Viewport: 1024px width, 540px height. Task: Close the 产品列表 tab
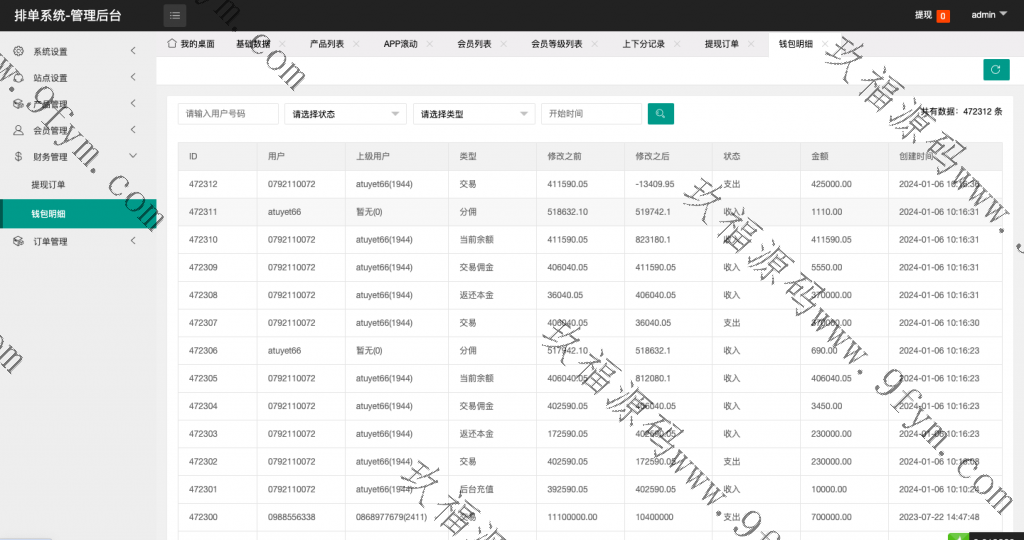click(357, 44)
